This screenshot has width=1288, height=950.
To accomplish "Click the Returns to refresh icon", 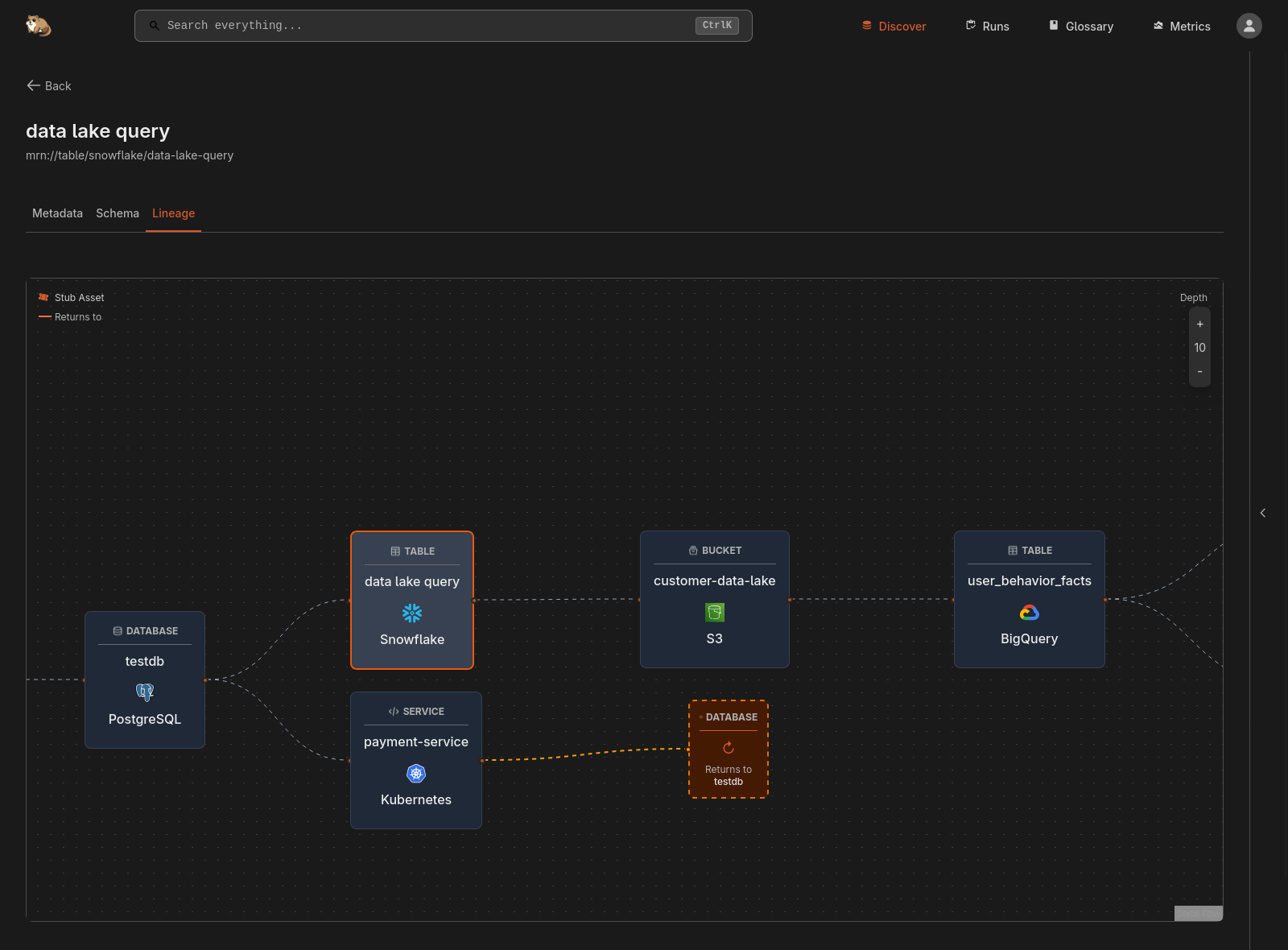I will [x=729, y=748].
